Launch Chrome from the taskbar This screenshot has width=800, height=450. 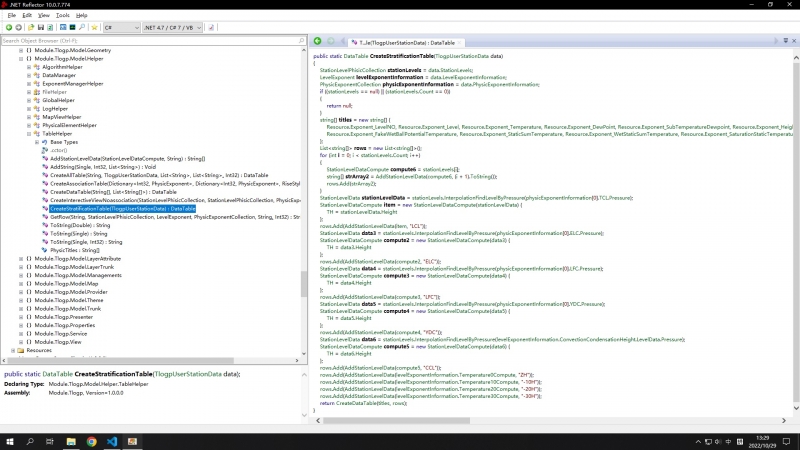pos(91,441)
